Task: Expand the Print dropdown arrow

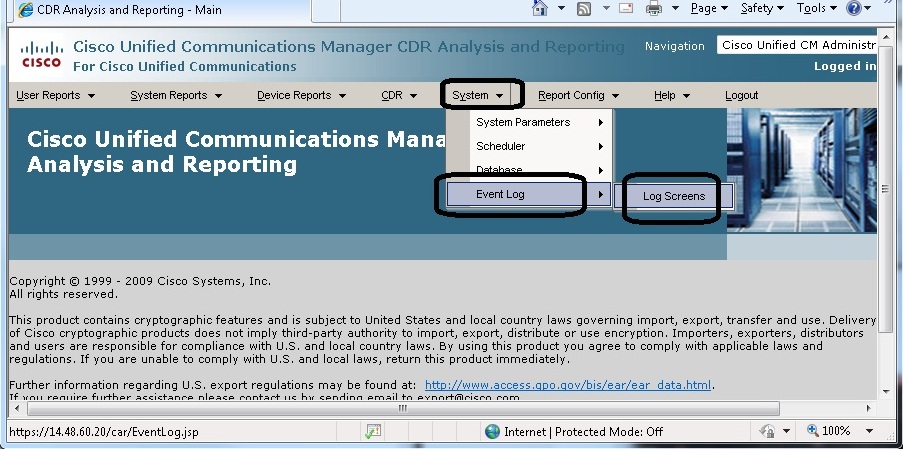Action: pyautogui.click(x=676, y=9)
